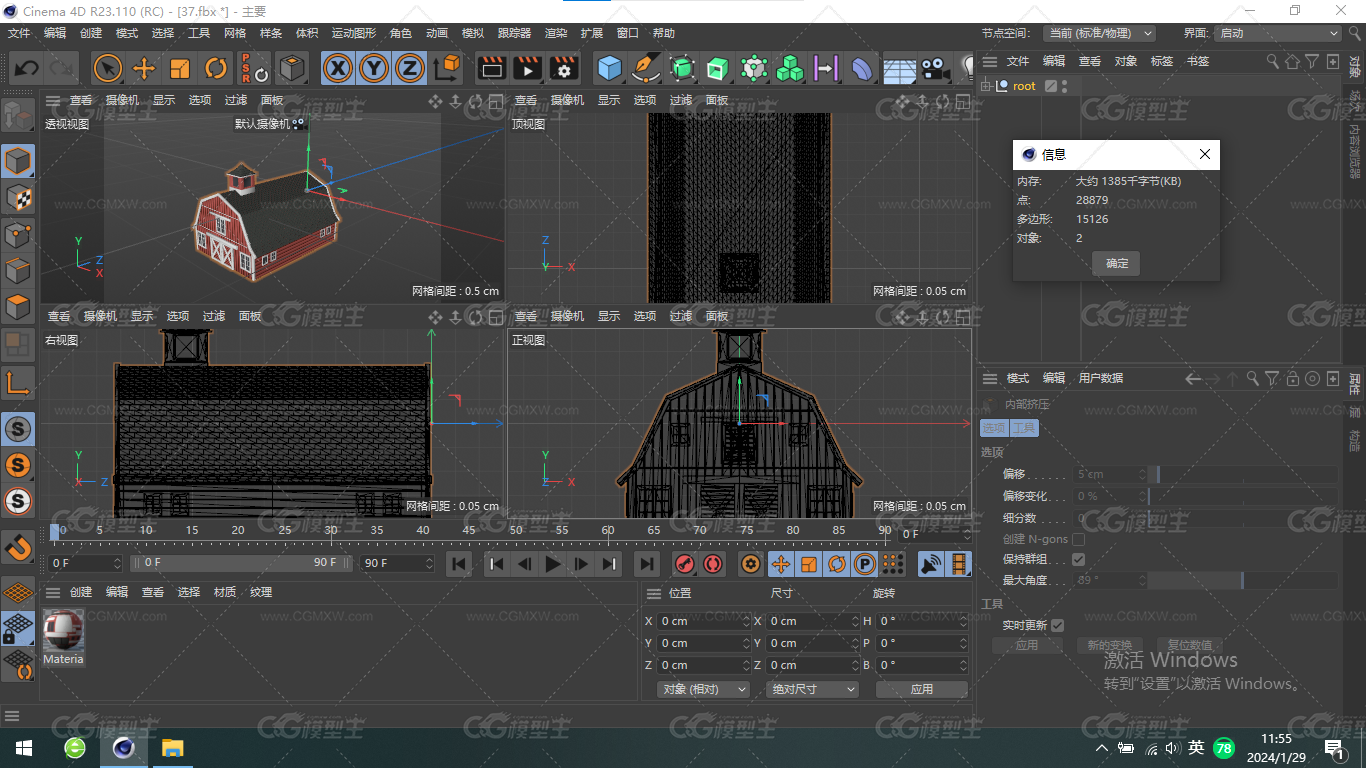This screenshot has height=768, width=1366.
Task: Click the filter funnel in Object Manager
Action: click(x=1312, y=61)
